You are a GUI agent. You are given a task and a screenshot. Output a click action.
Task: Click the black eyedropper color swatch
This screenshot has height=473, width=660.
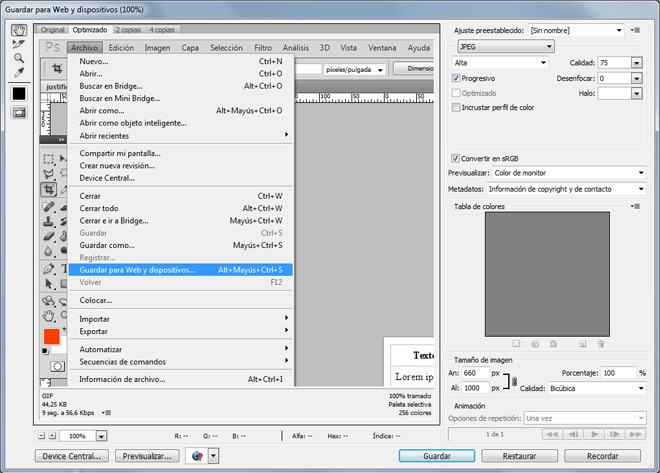point(19,93)
